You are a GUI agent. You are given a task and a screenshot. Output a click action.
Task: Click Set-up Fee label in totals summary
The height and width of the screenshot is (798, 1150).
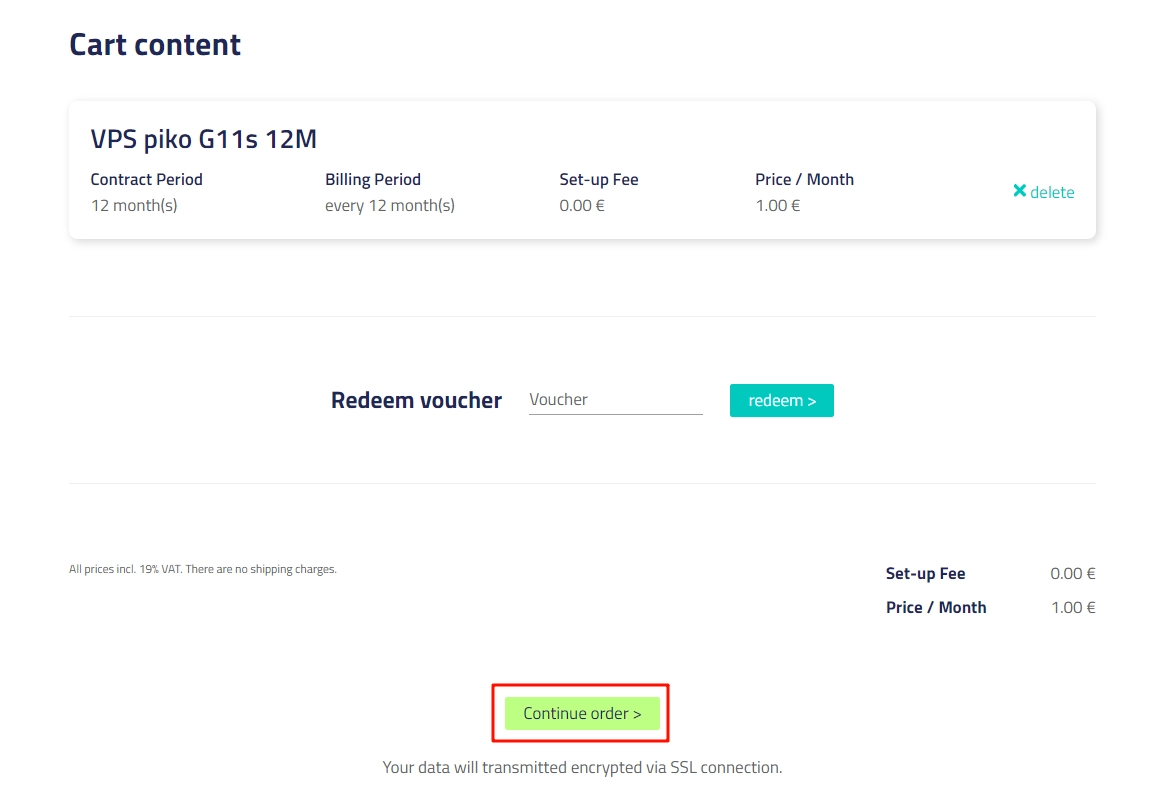point(926,574)
